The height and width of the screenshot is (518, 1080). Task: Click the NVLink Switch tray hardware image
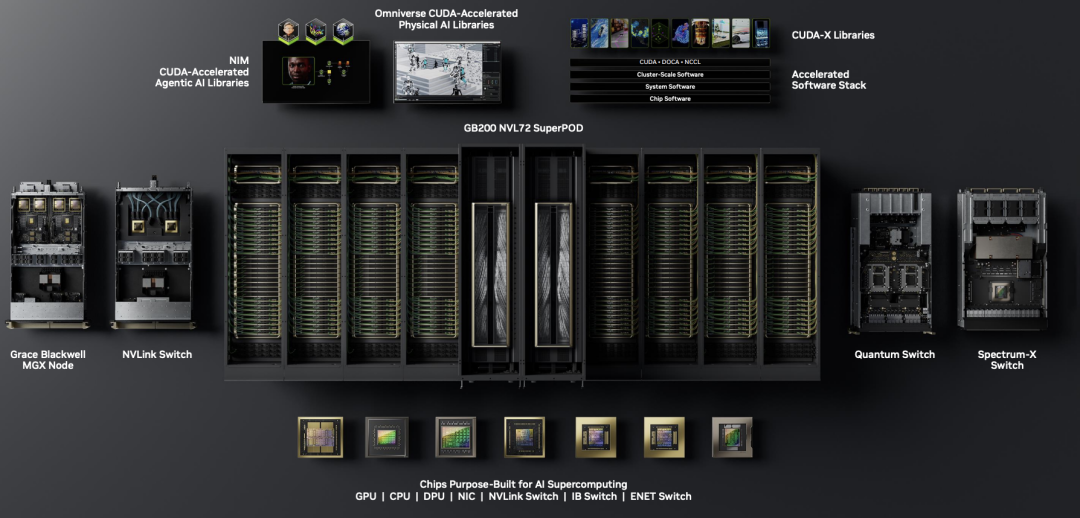[x=154, y=252]
